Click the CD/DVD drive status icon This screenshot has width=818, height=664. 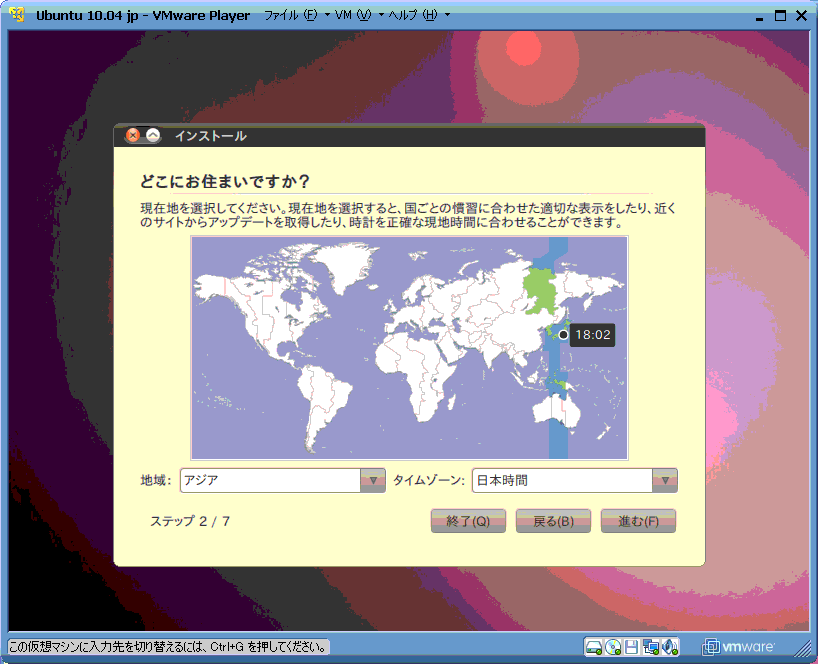pos(613,647)
